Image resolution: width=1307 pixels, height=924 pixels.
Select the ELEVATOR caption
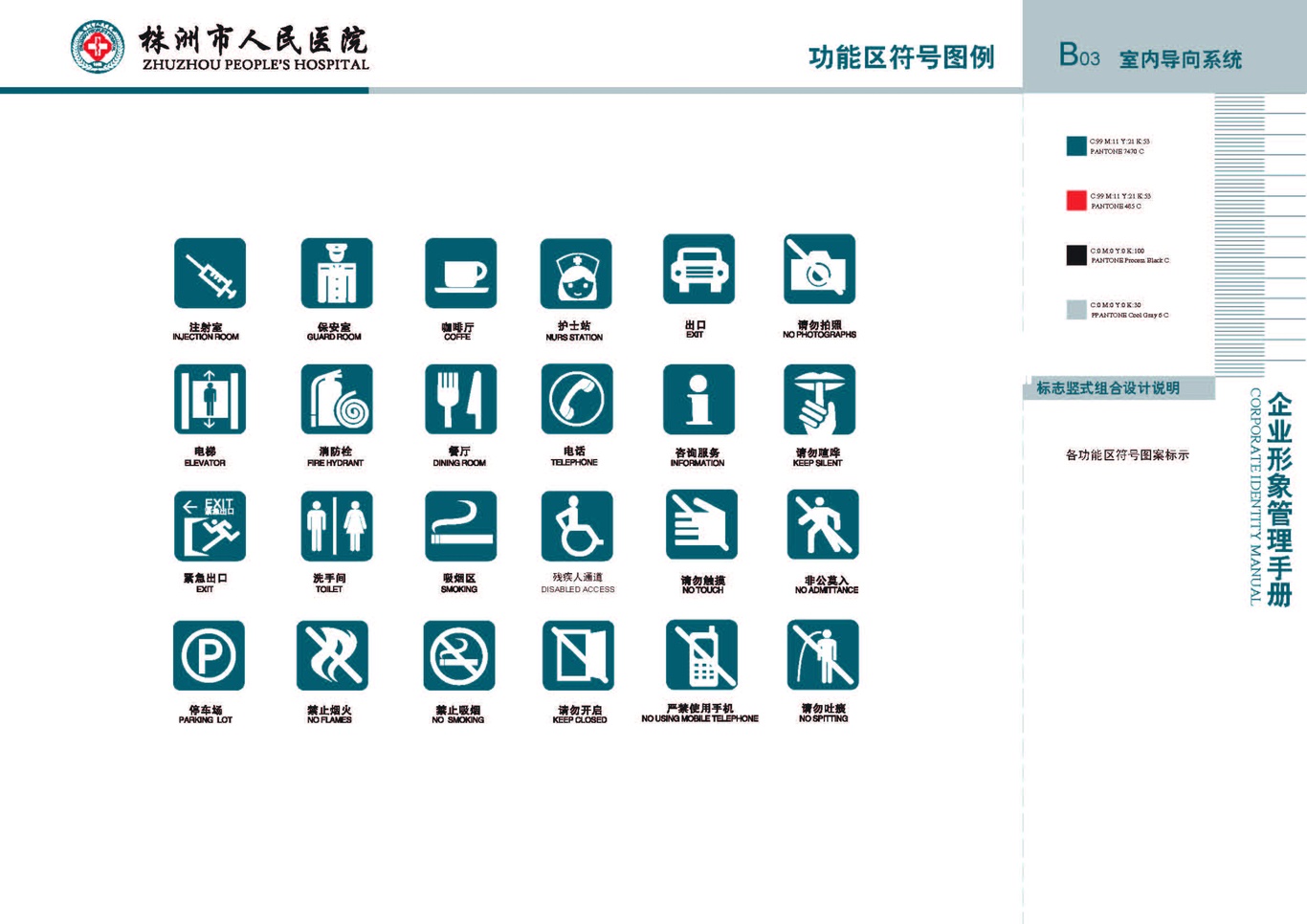[x=205, y=463]
